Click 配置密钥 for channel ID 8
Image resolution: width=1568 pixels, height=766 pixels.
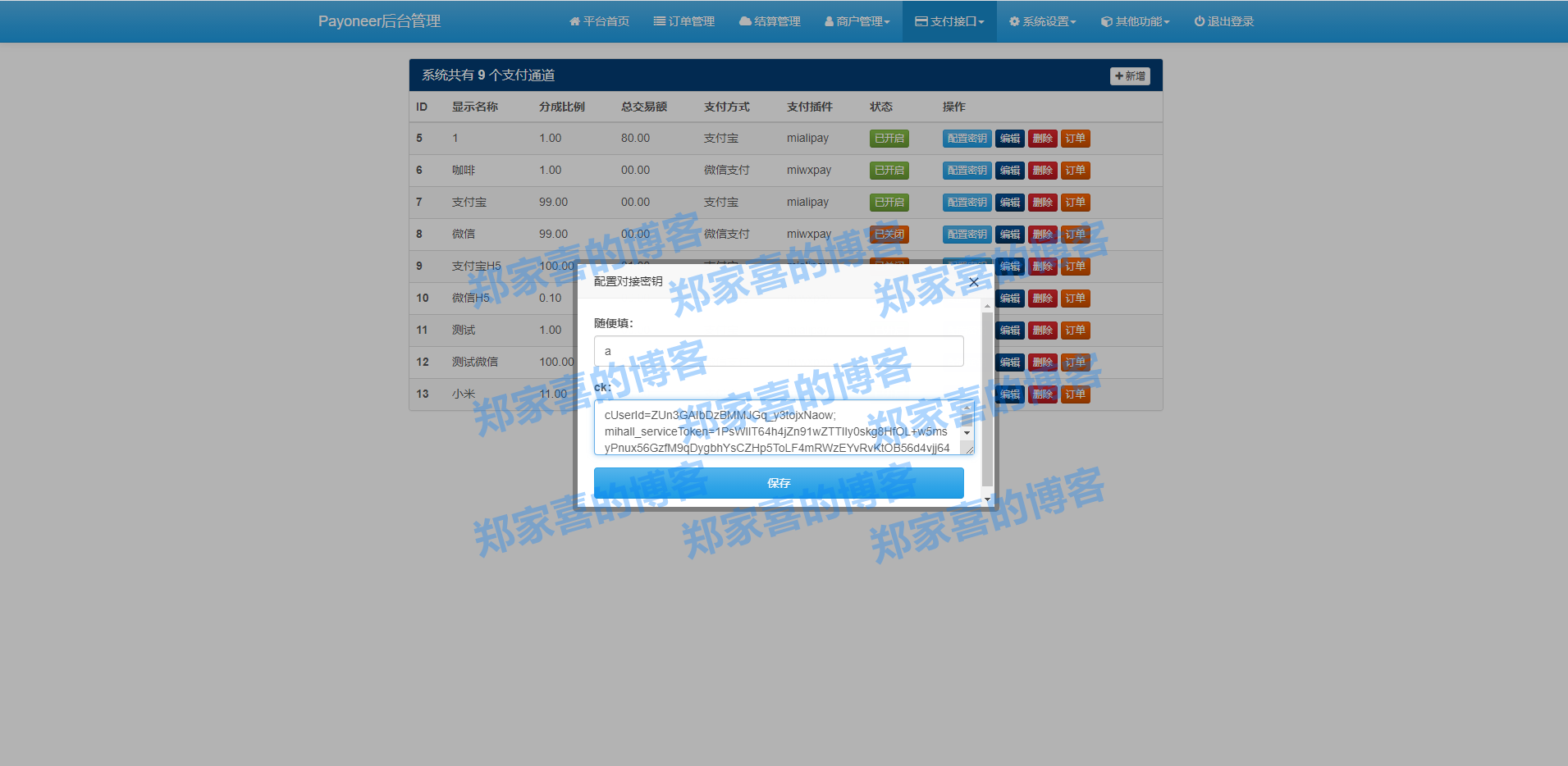[967, 235]
